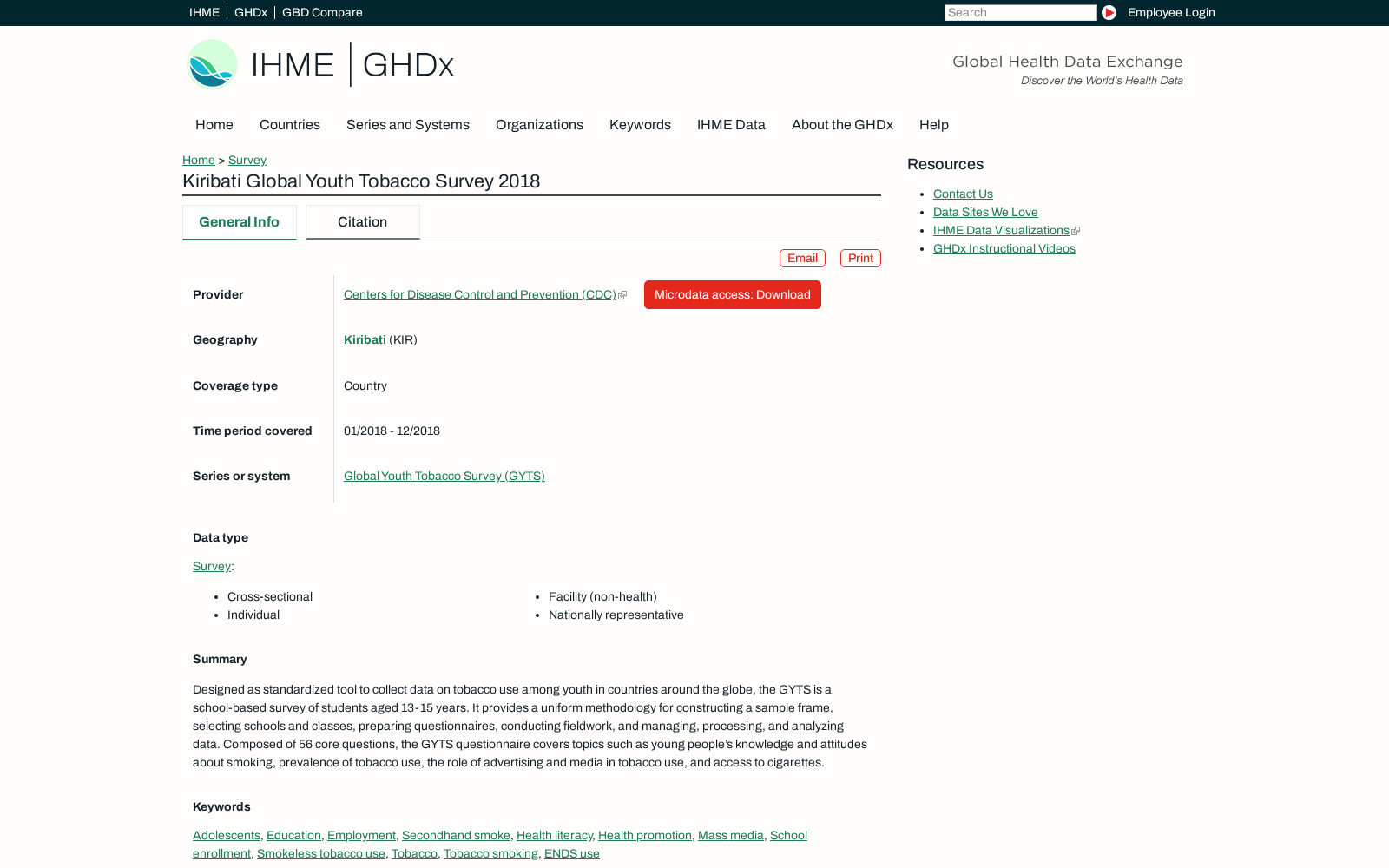
Task: Open the Series and Systems menu
Action: coord(408,125)
